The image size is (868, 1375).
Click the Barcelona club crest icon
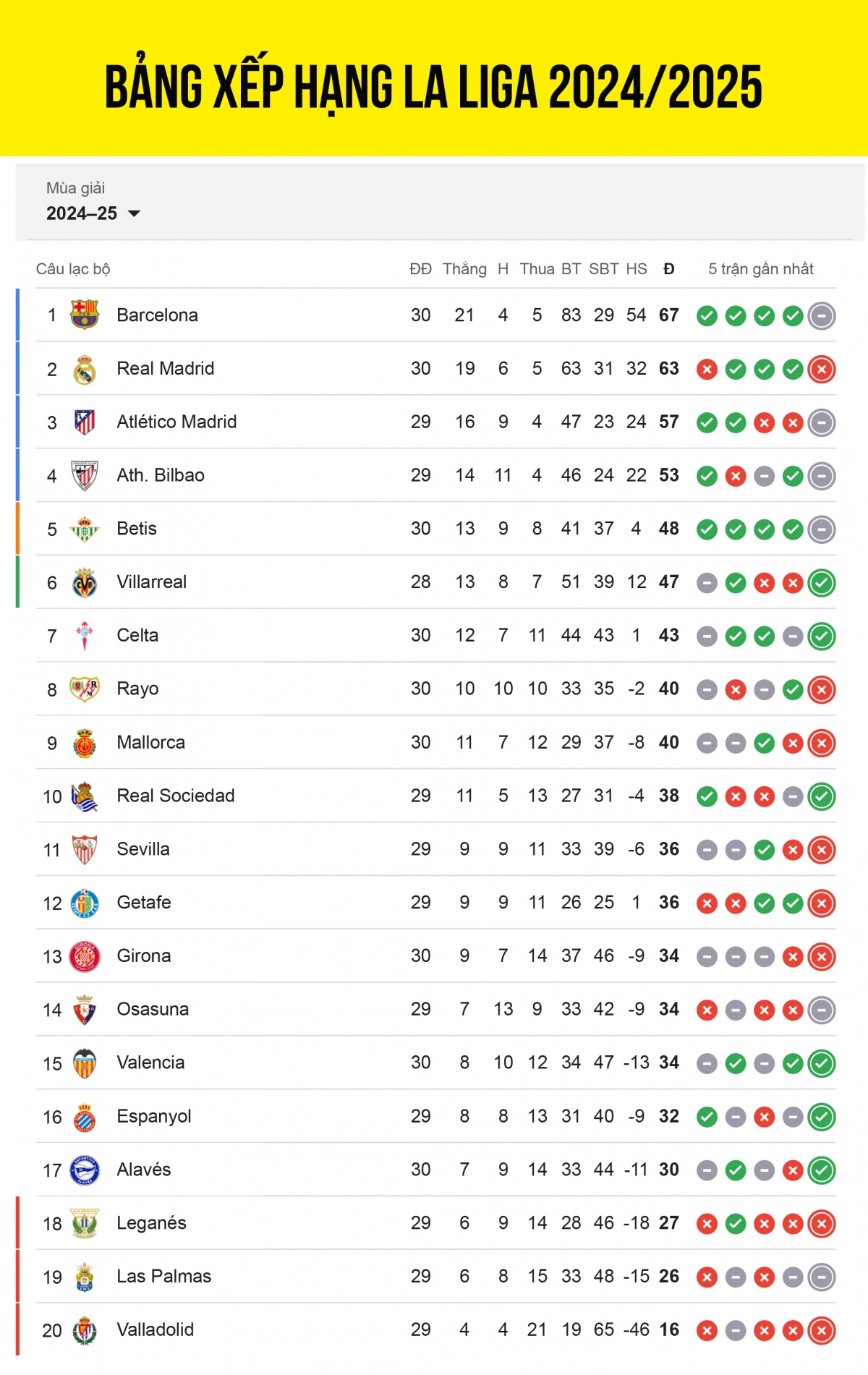[x=85, y=315]
